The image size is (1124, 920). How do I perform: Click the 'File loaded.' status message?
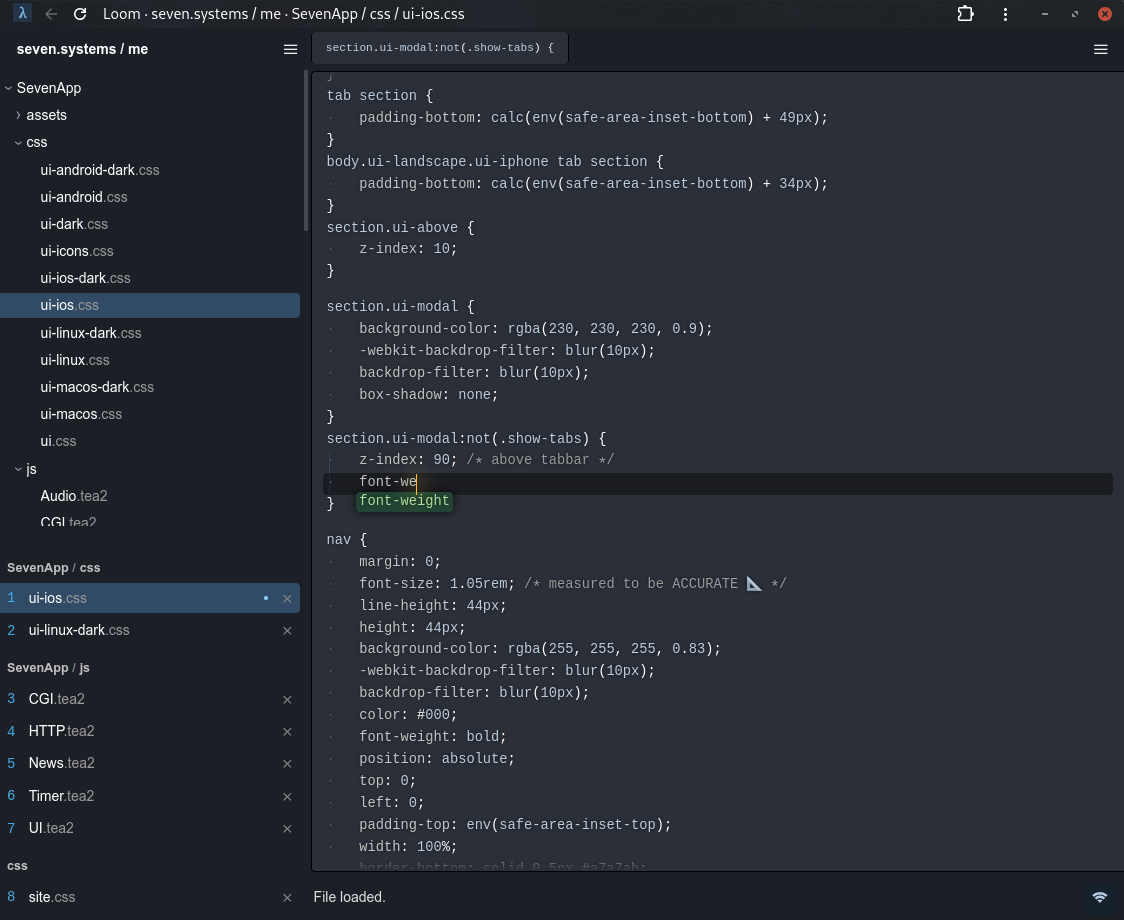(x=349, y=898)
